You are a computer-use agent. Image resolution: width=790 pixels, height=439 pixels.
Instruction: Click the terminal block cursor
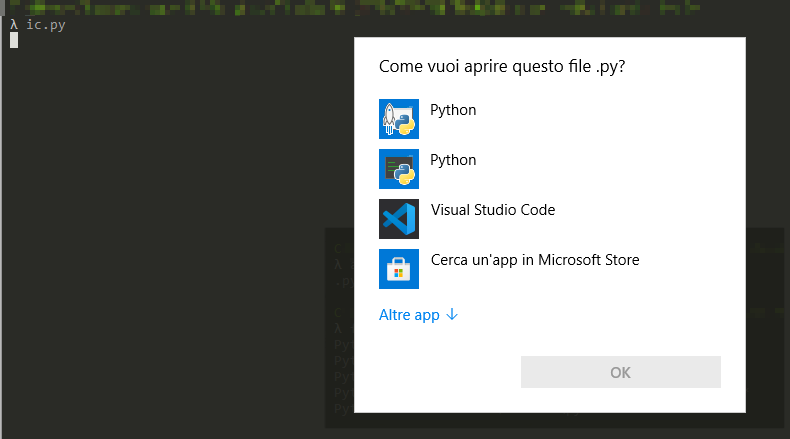pos(14,40)
